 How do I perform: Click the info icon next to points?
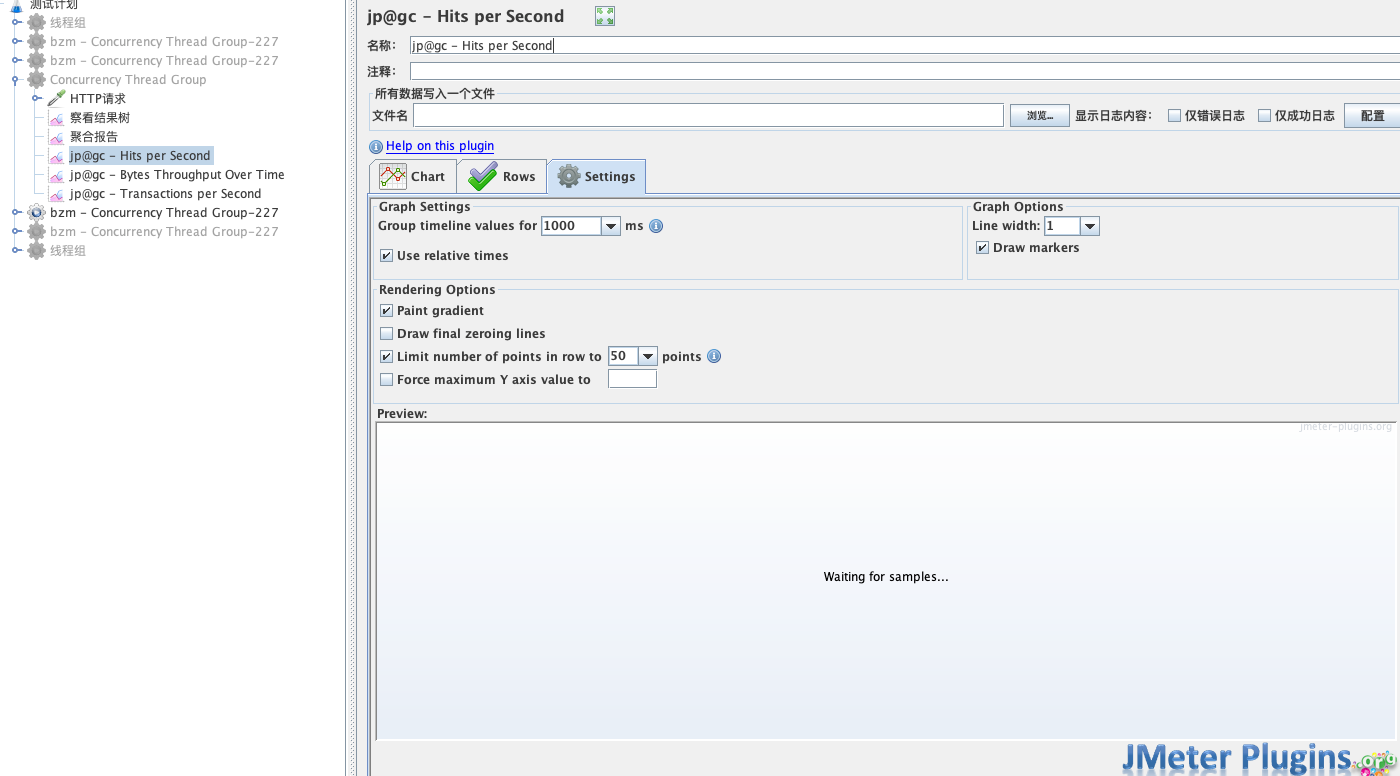714,356
